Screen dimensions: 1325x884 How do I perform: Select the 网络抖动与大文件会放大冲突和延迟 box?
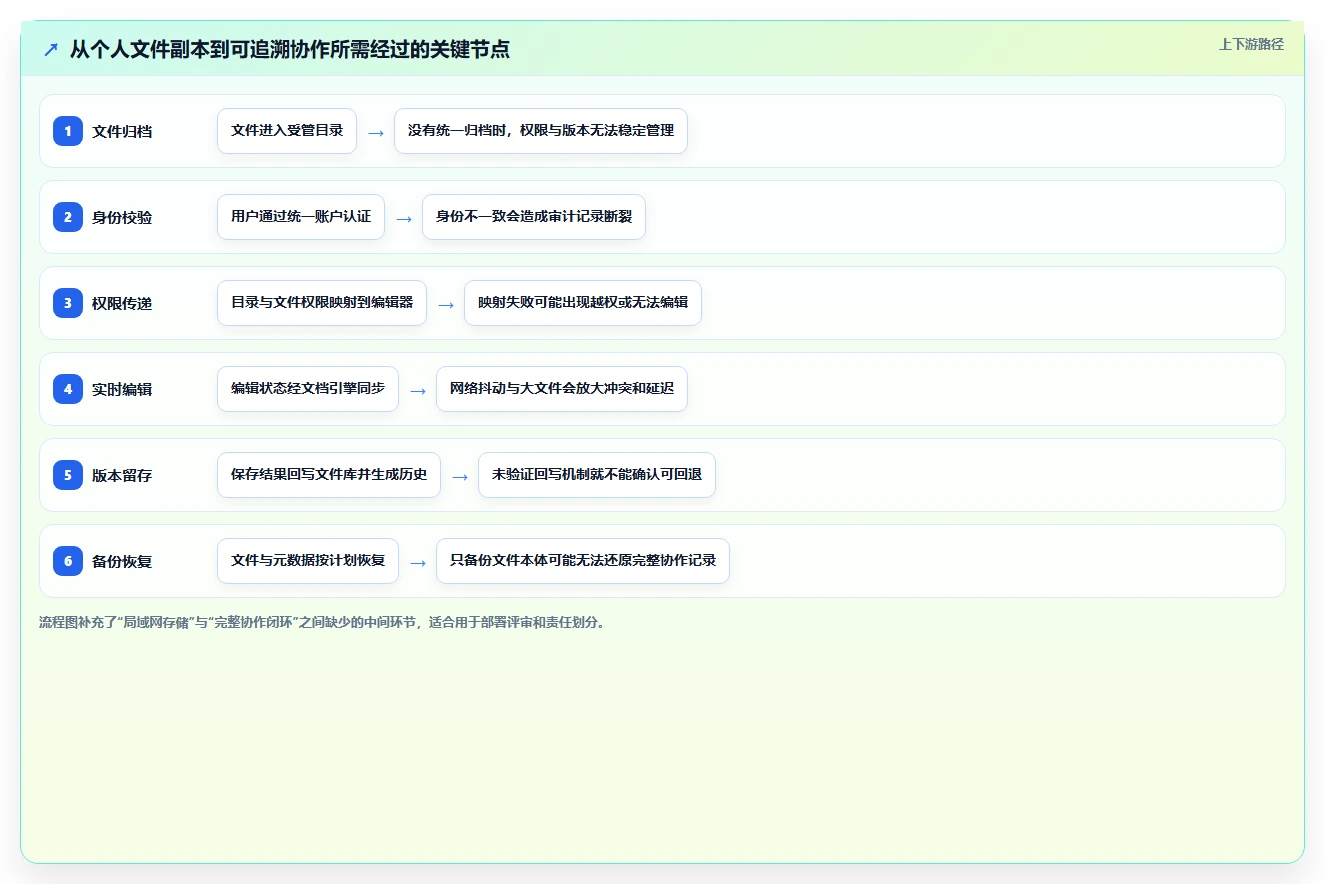coord(562,389)
